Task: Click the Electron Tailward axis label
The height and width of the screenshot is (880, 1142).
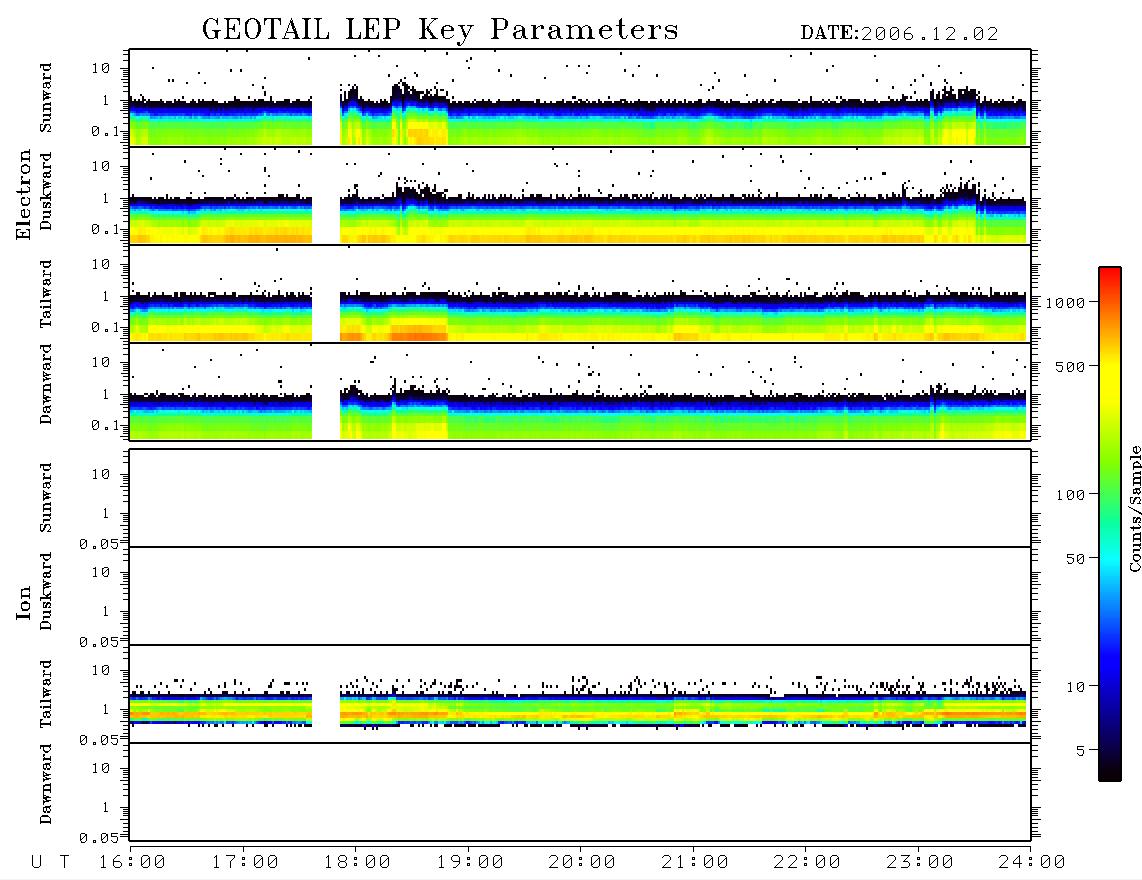Action: tap(46, 294)
